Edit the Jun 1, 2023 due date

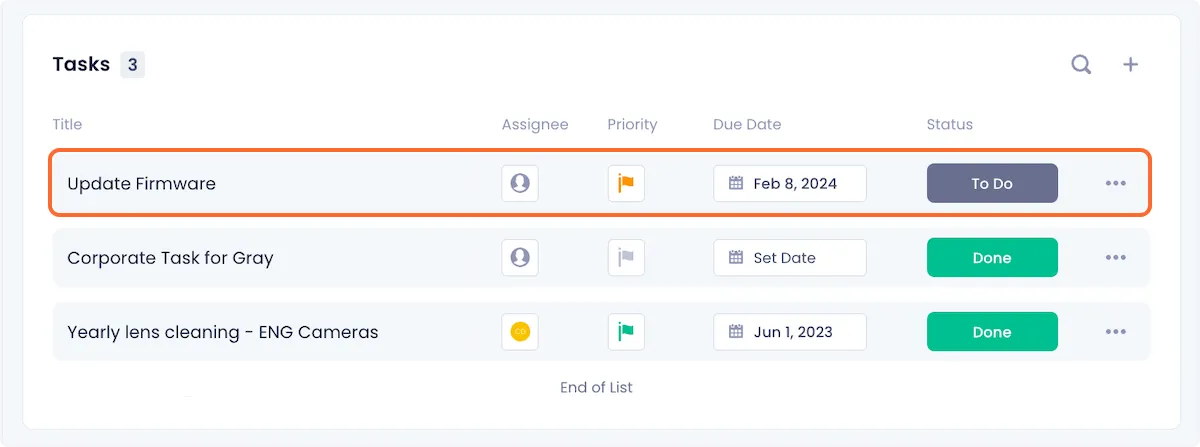790,331
